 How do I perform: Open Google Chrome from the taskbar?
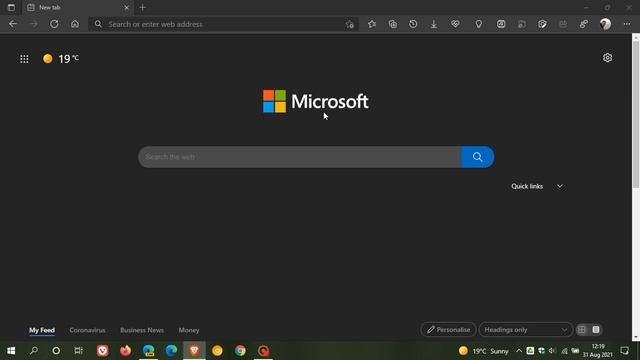pyautogui.click(x=240, y=351)
